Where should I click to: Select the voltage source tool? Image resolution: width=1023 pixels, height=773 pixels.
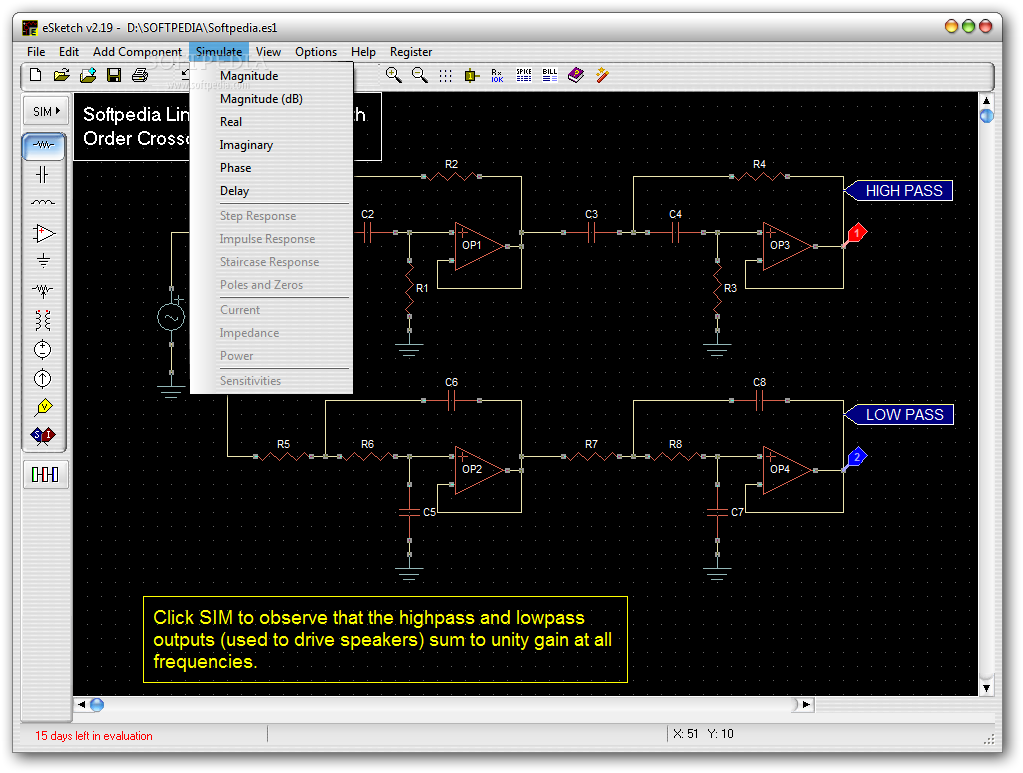pos(42,350)
